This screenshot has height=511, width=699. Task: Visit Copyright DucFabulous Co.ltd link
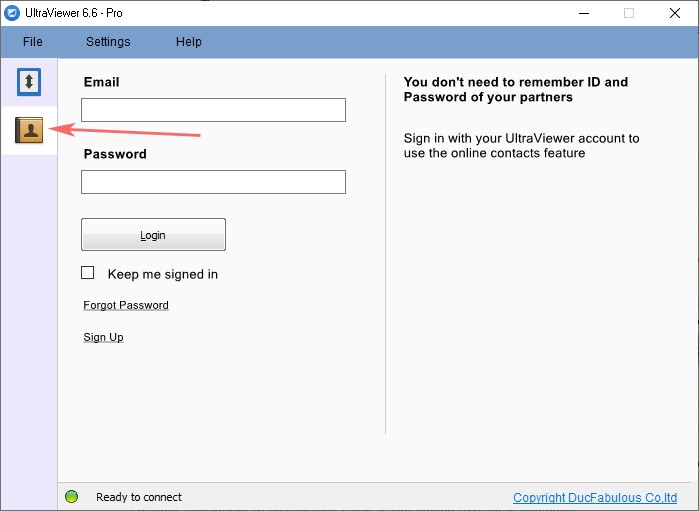tap(595, 498)
